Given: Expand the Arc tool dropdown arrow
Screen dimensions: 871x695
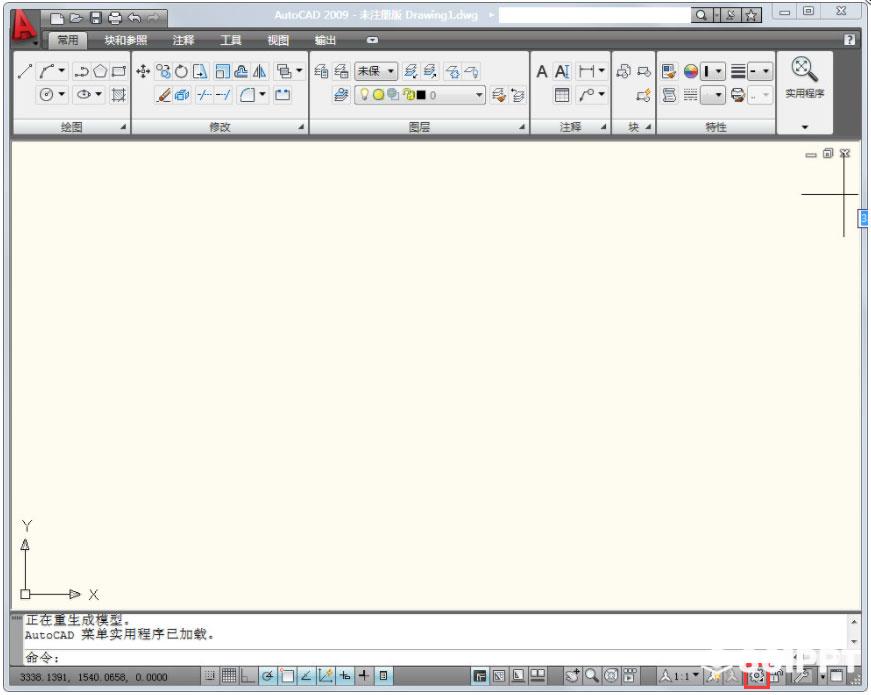Looking at the screenshot, I should (62, 71).
